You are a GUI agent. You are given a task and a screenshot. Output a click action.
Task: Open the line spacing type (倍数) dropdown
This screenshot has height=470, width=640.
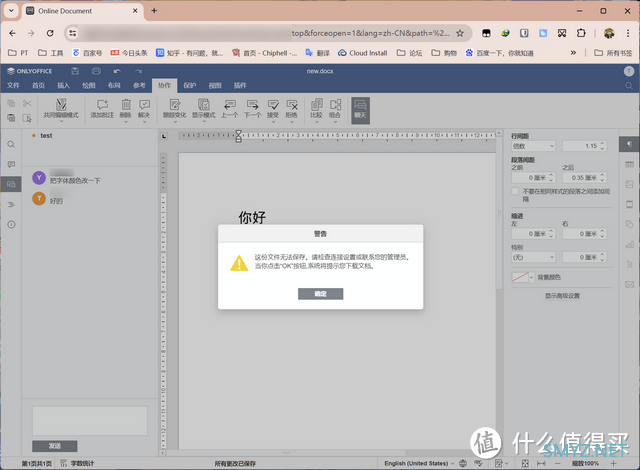pos(533,146)
